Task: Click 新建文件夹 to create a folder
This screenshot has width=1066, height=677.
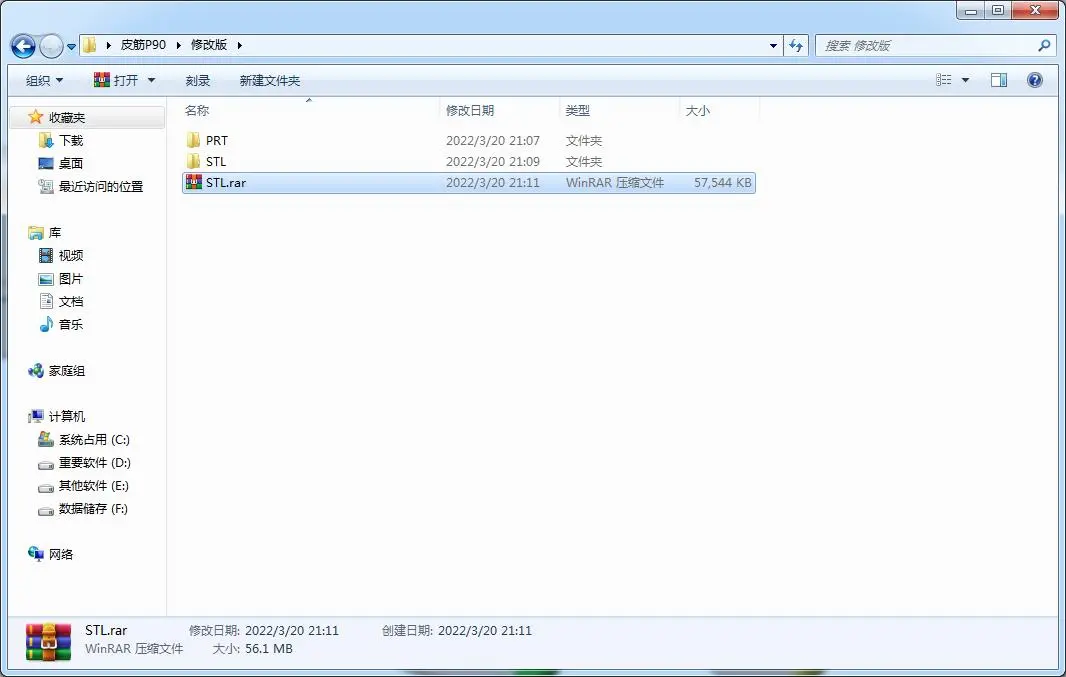Action: click(x=270, y=80)
